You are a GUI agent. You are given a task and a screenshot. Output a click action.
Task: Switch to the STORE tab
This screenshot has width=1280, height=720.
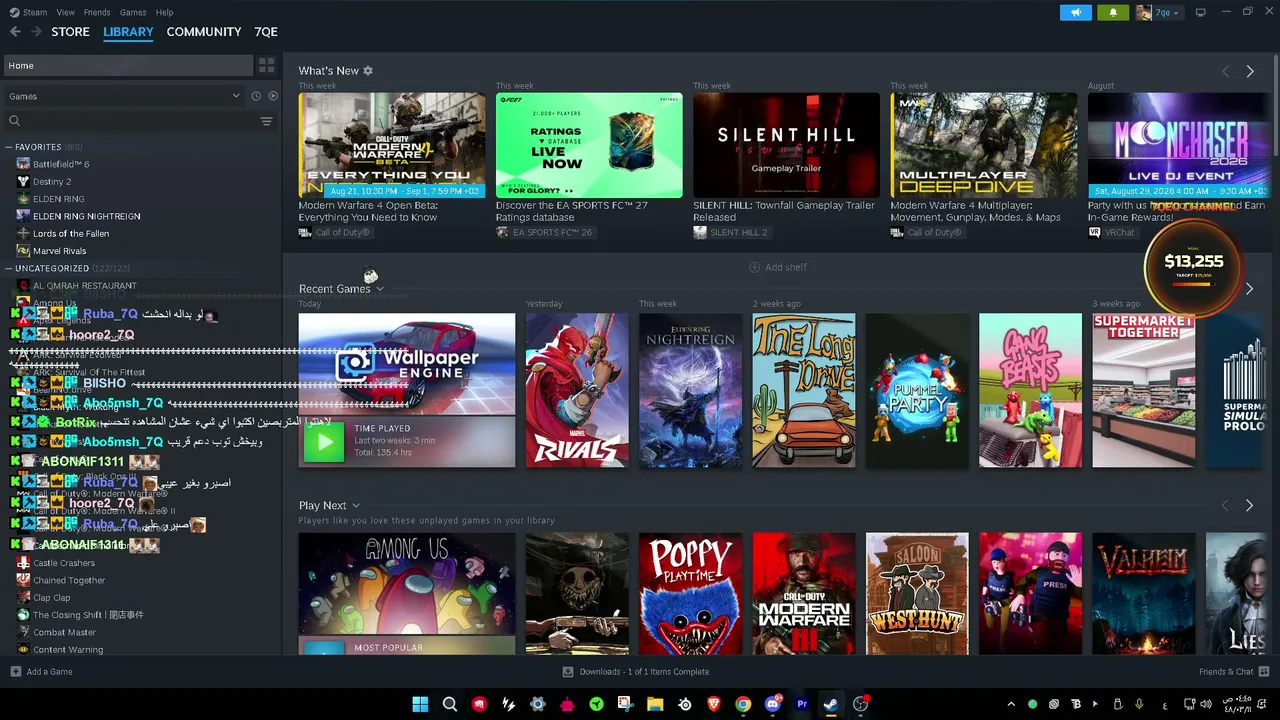click(70, 32)
